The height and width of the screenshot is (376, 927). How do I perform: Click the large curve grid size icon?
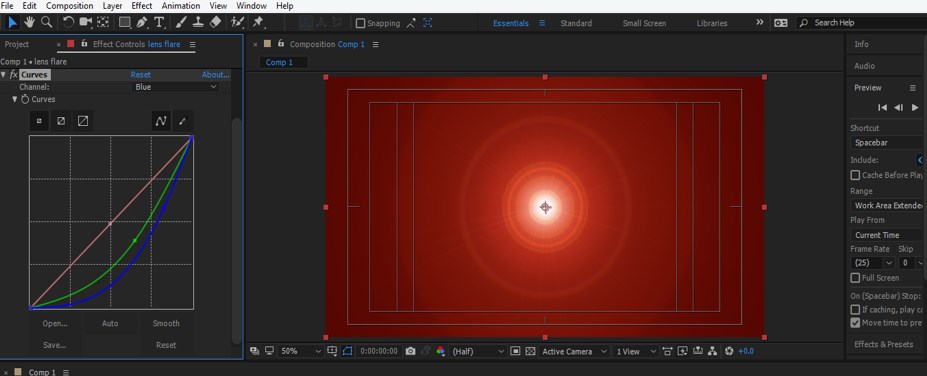(x=83, y=121)
